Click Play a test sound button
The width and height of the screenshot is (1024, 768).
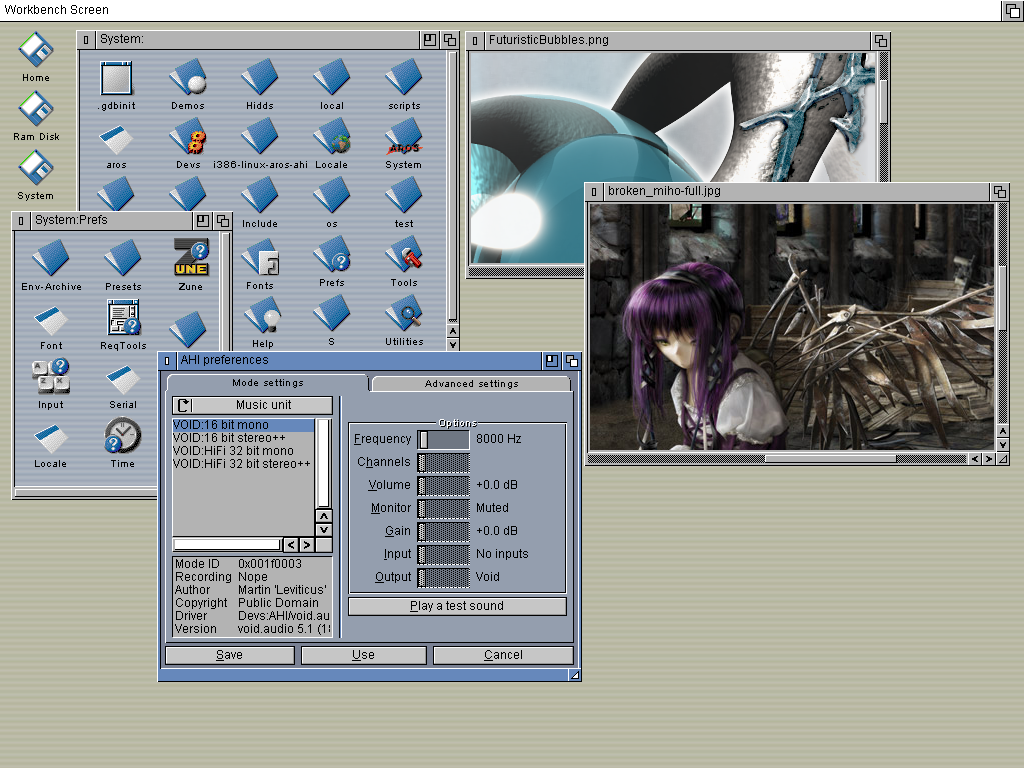tap(457, 606)
